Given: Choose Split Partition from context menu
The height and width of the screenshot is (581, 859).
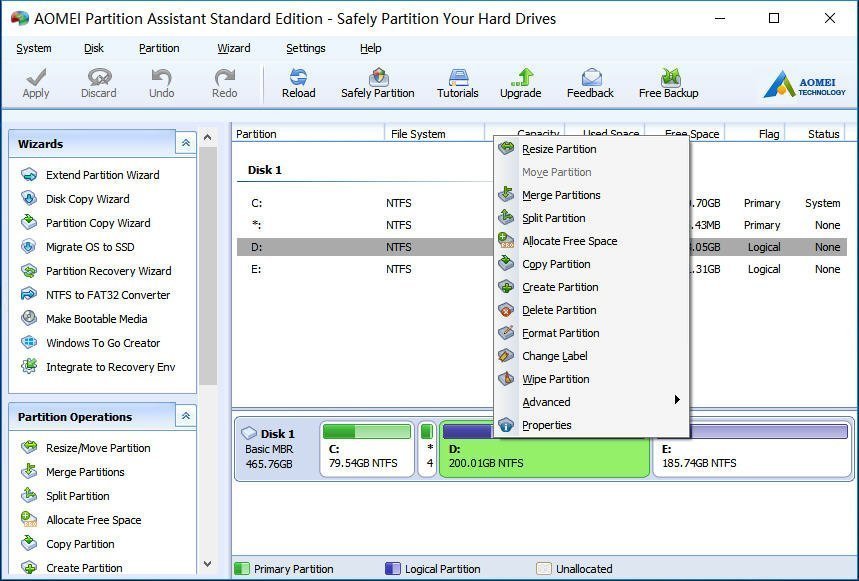Looking at the screenshot, I should point(591,218).
